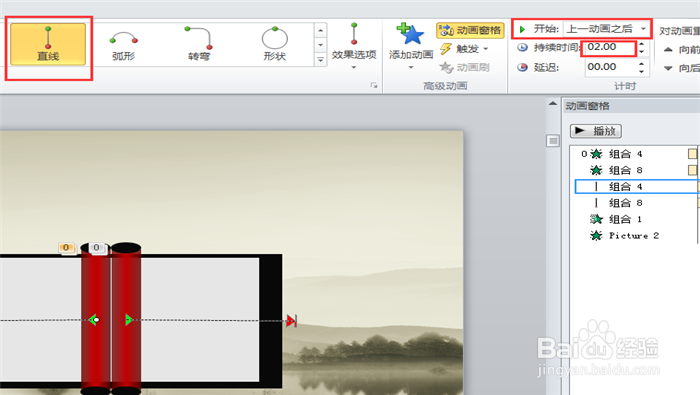Select the 转弯 motion path
The image size is (700, 395).
199,45
